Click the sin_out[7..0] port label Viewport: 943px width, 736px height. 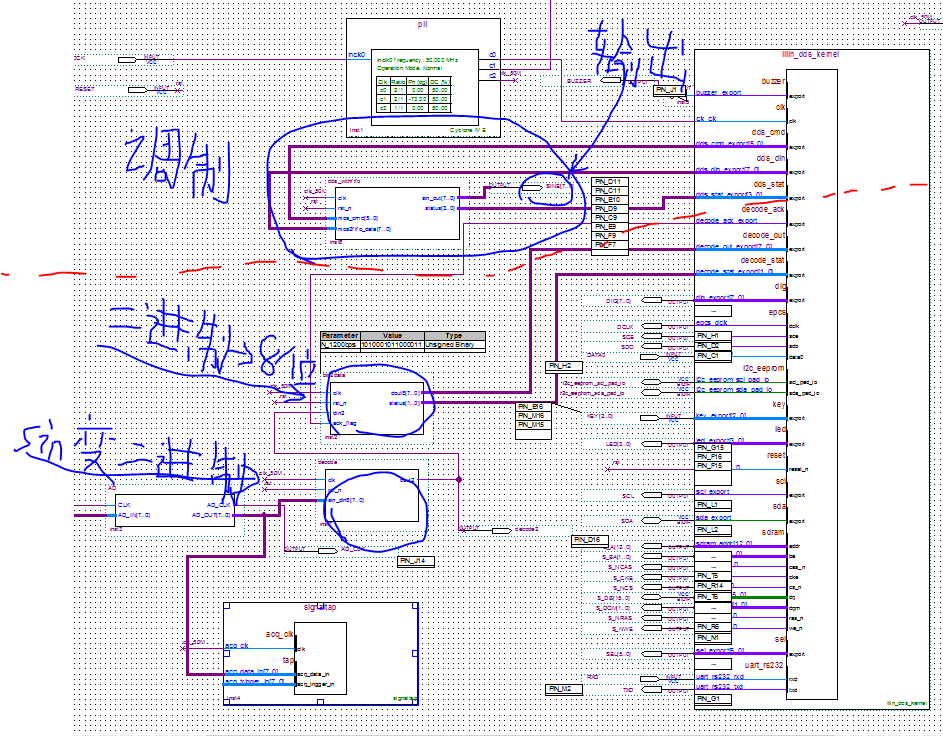(x=439, y=198)
